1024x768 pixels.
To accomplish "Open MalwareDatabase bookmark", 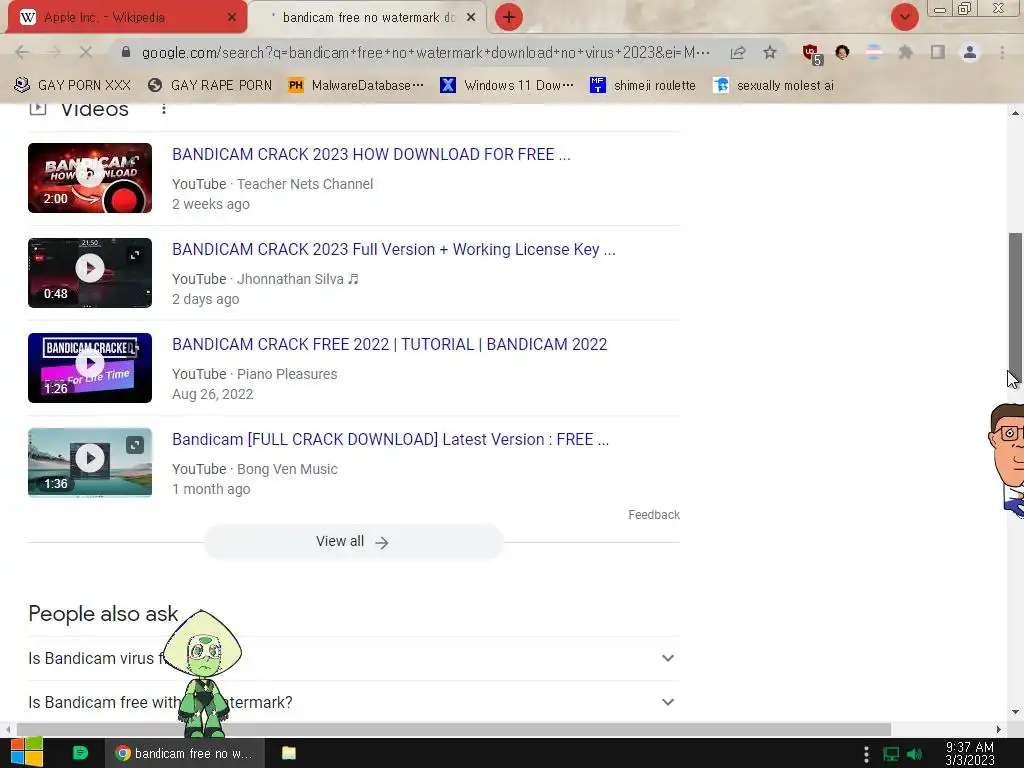I will click(x=356, y=86).
